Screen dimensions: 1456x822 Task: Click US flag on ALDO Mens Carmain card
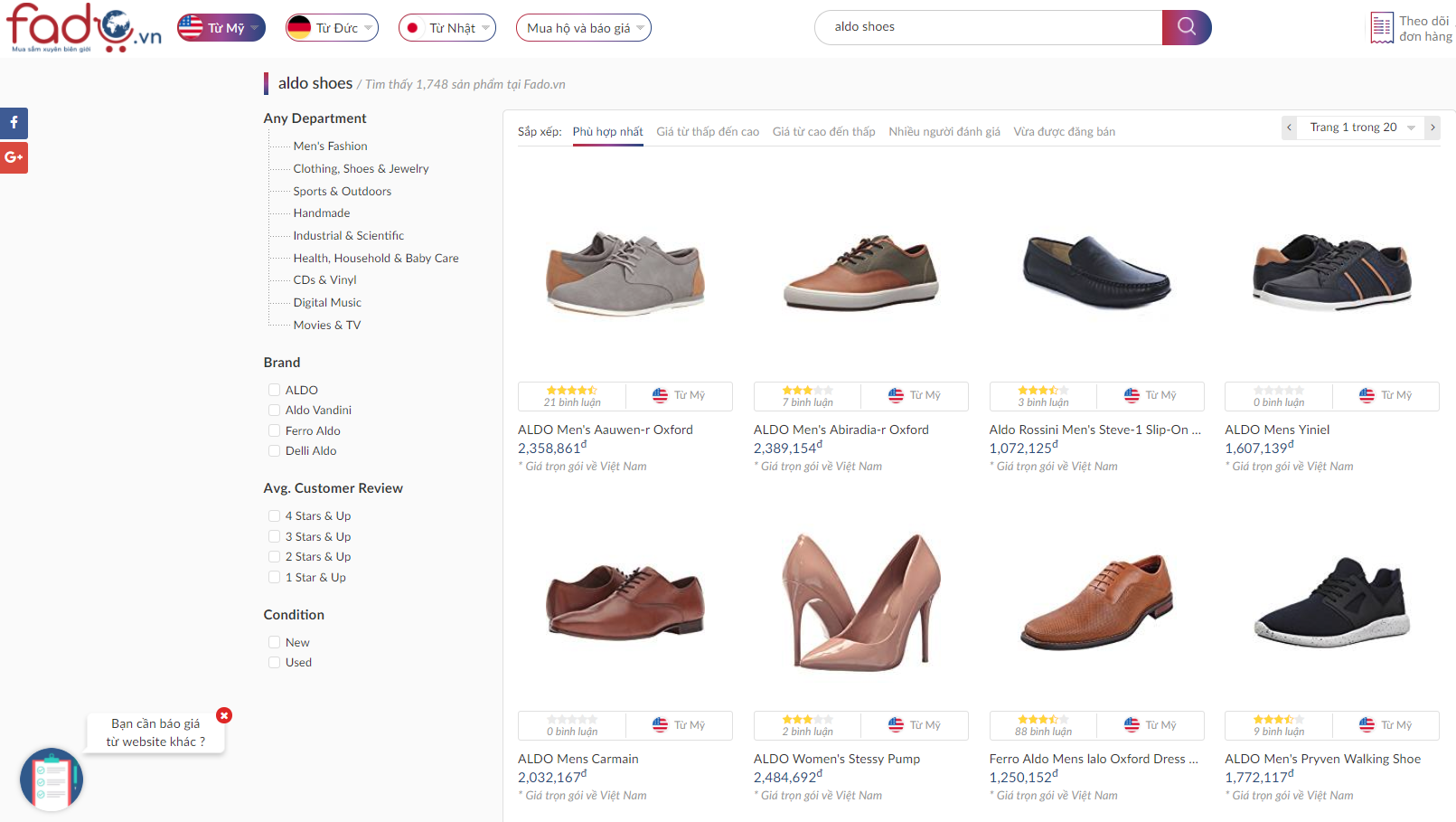pos(660,725)
